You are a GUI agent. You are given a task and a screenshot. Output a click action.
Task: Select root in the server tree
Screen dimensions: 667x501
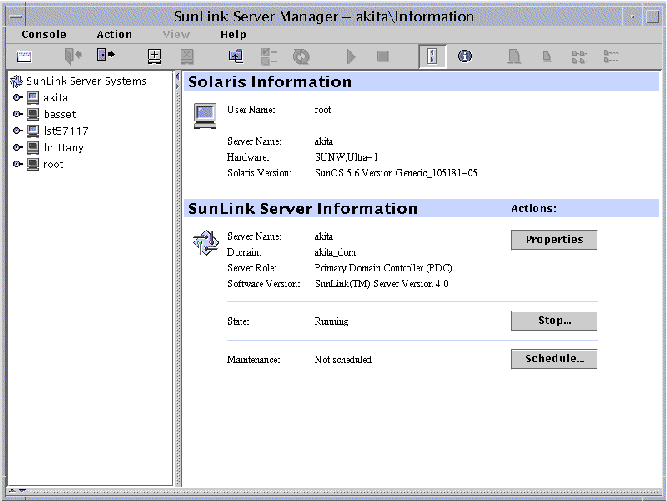click(53, 164)
